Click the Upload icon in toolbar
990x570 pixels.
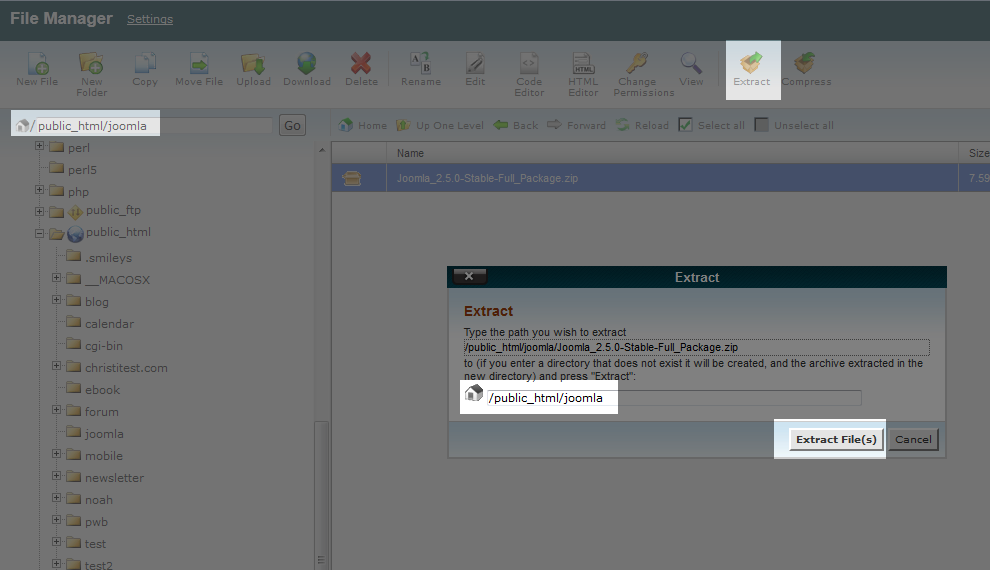(253, 66)
